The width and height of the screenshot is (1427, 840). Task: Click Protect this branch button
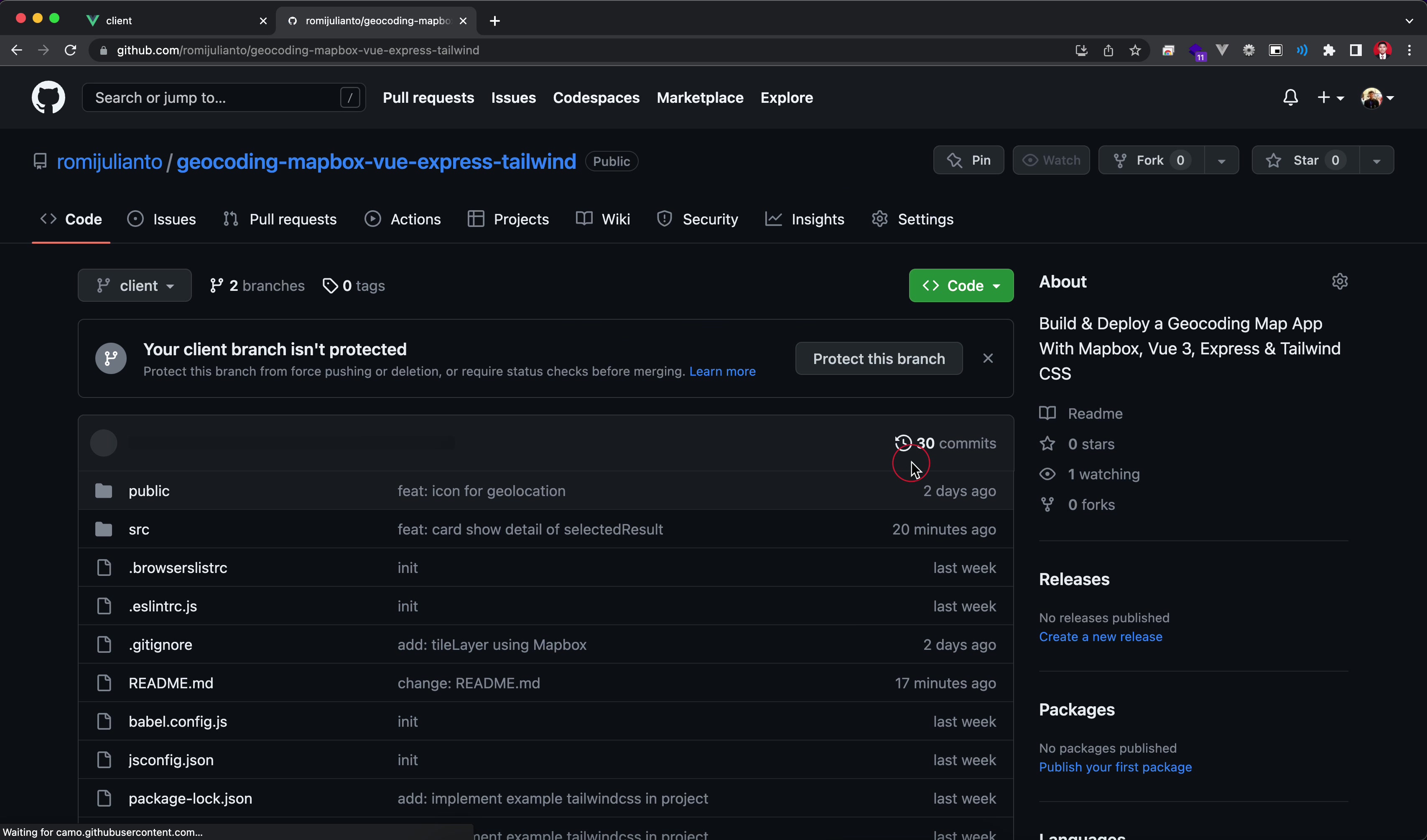[878, 358]
